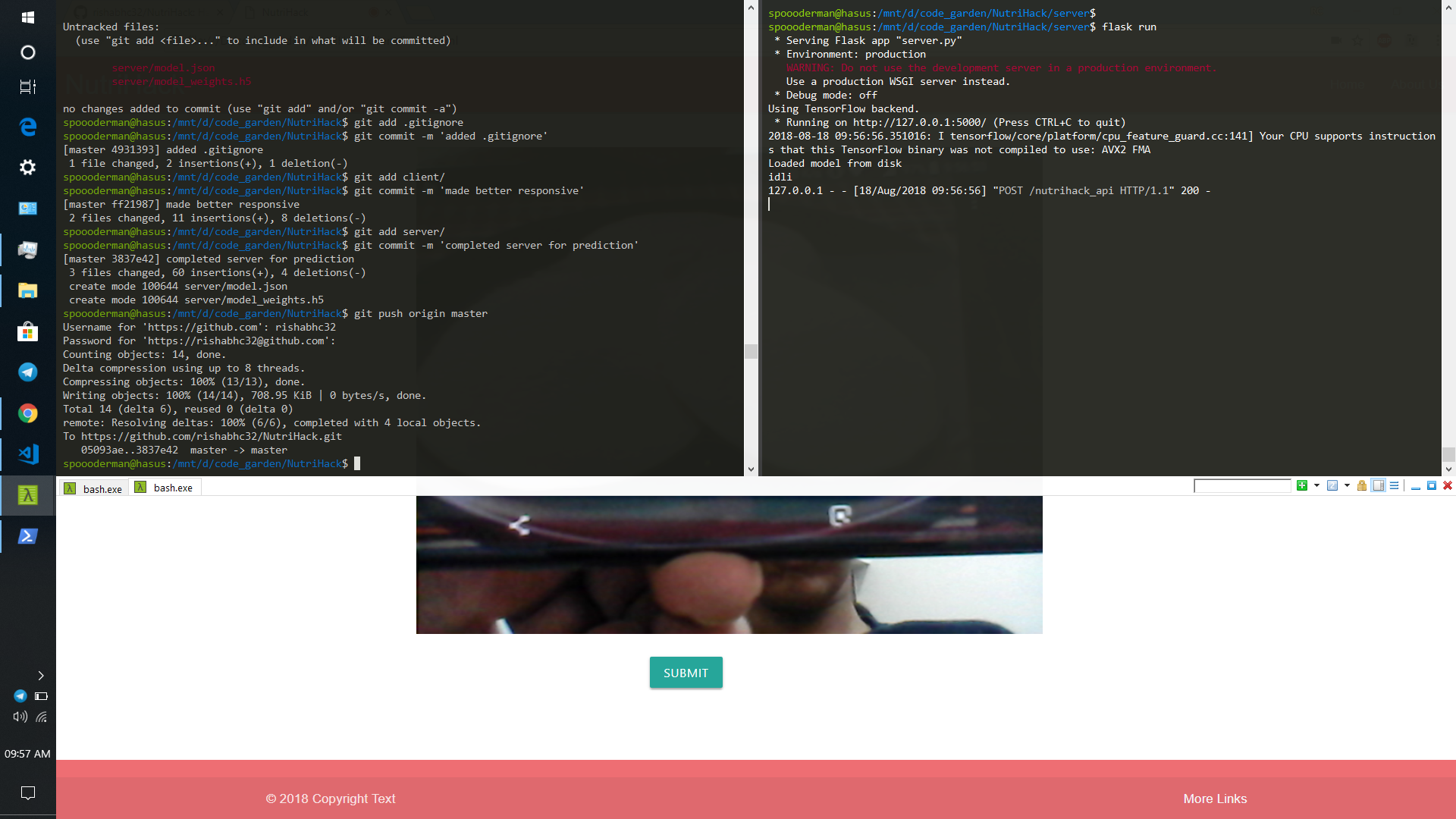Click the webcam preview image

coord(729,565)
